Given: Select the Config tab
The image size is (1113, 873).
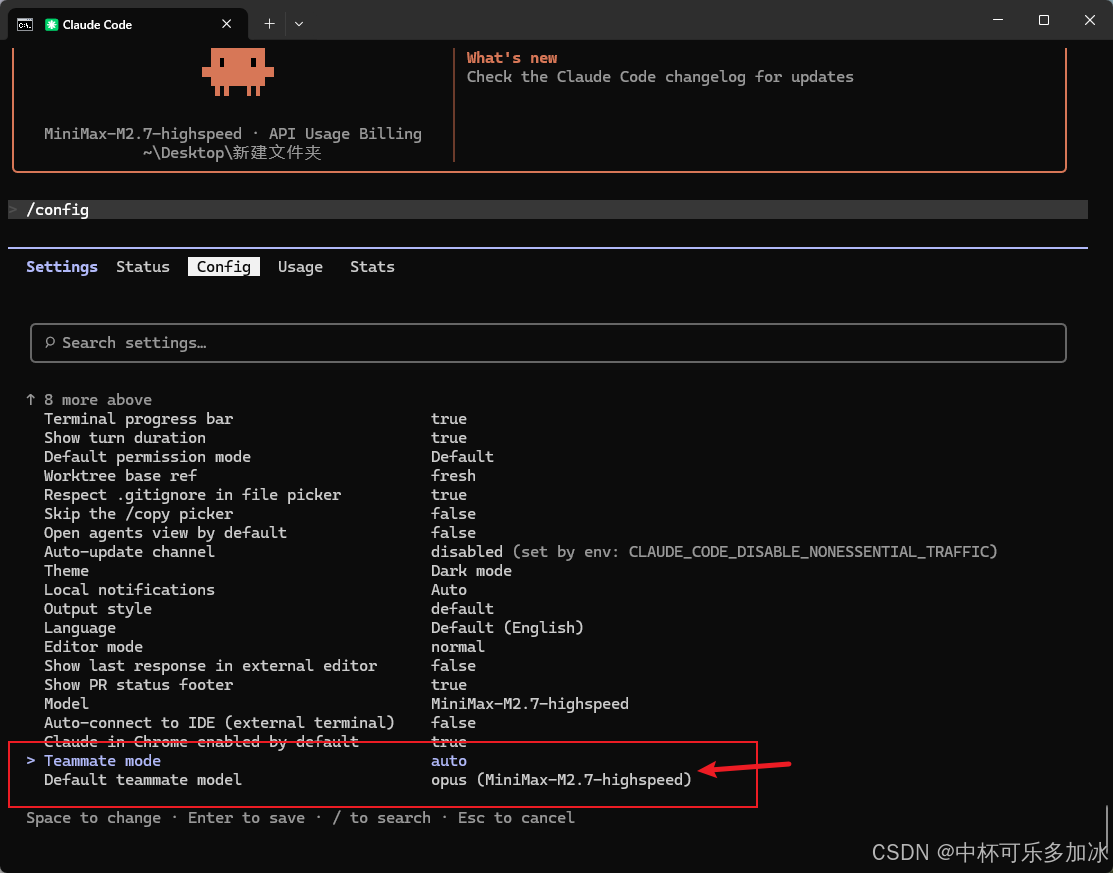Looking at the screenshot, I should tap(224, 267).
